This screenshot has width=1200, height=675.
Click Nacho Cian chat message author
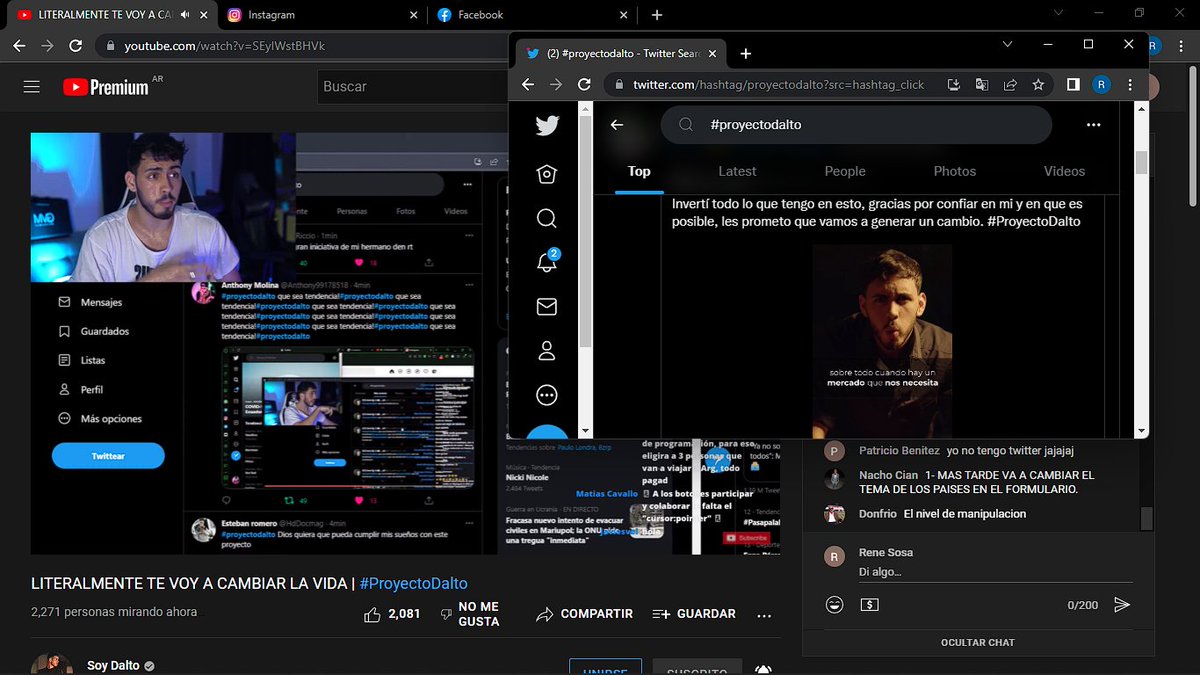888,475
